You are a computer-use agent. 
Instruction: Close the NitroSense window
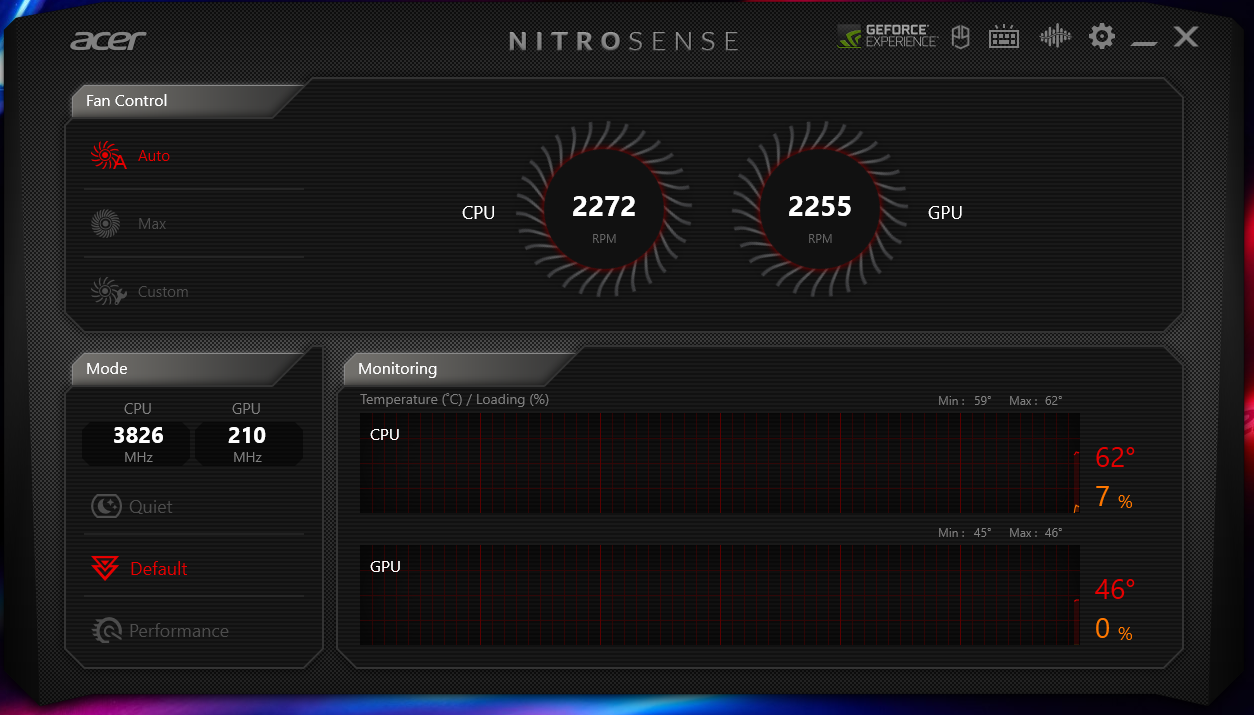[x=1186, y=37]
